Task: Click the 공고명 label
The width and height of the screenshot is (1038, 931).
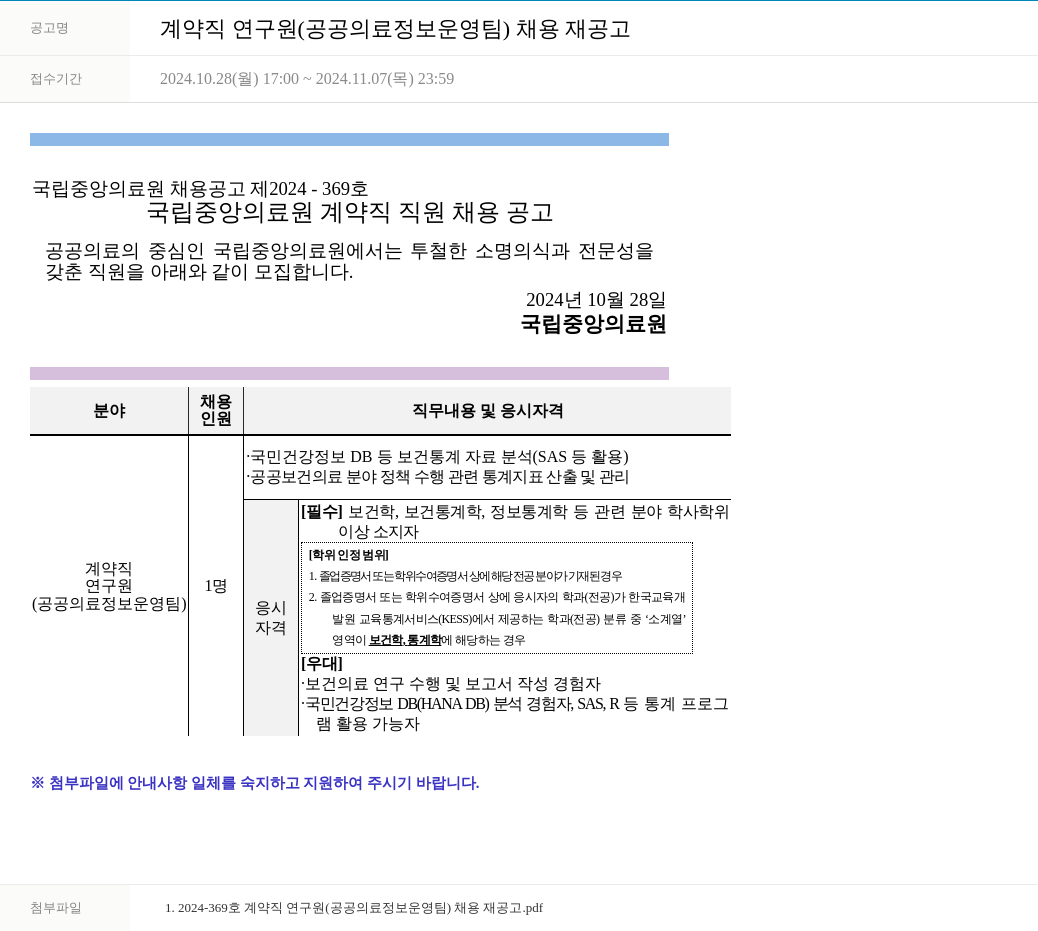Action: pos(50,28)
